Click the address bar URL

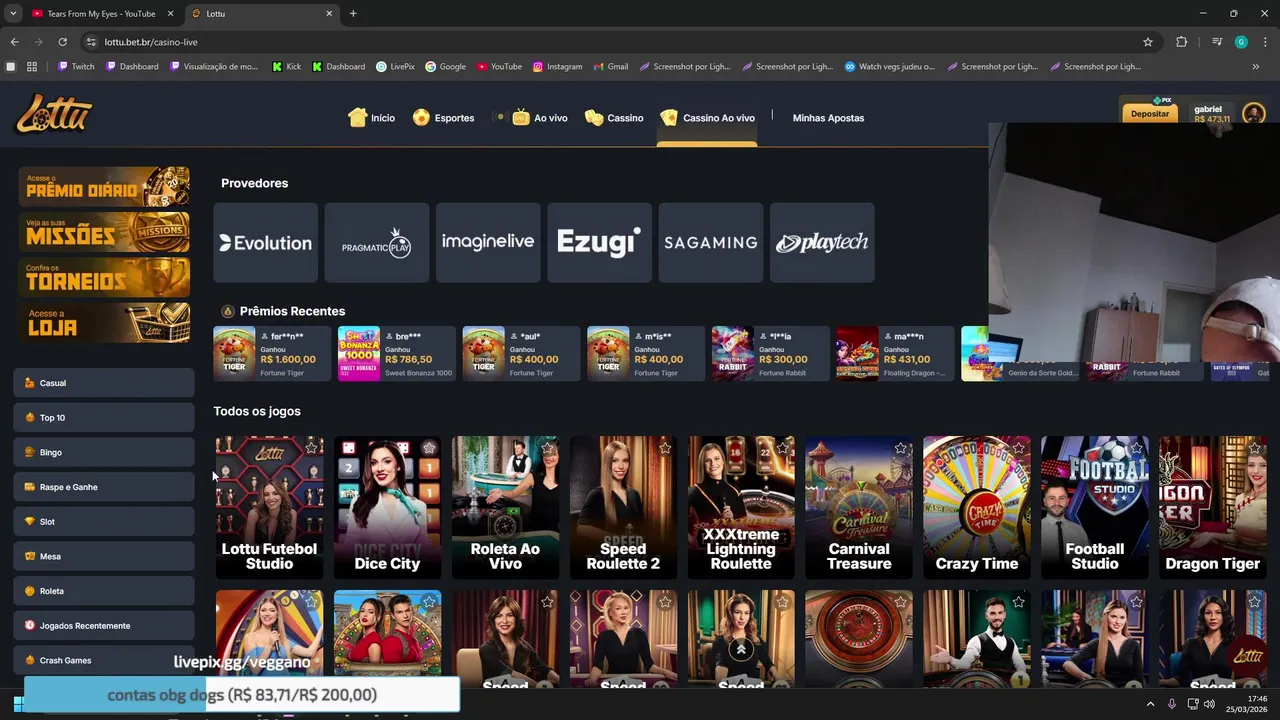coord(151,42)
